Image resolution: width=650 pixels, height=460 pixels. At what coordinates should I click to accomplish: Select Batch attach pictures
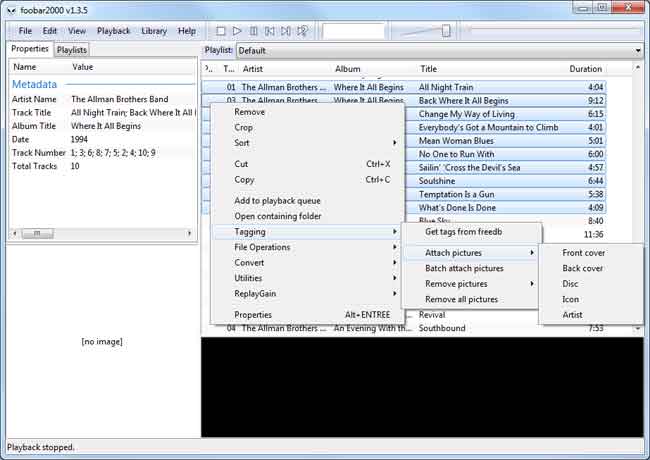[471, 269]
